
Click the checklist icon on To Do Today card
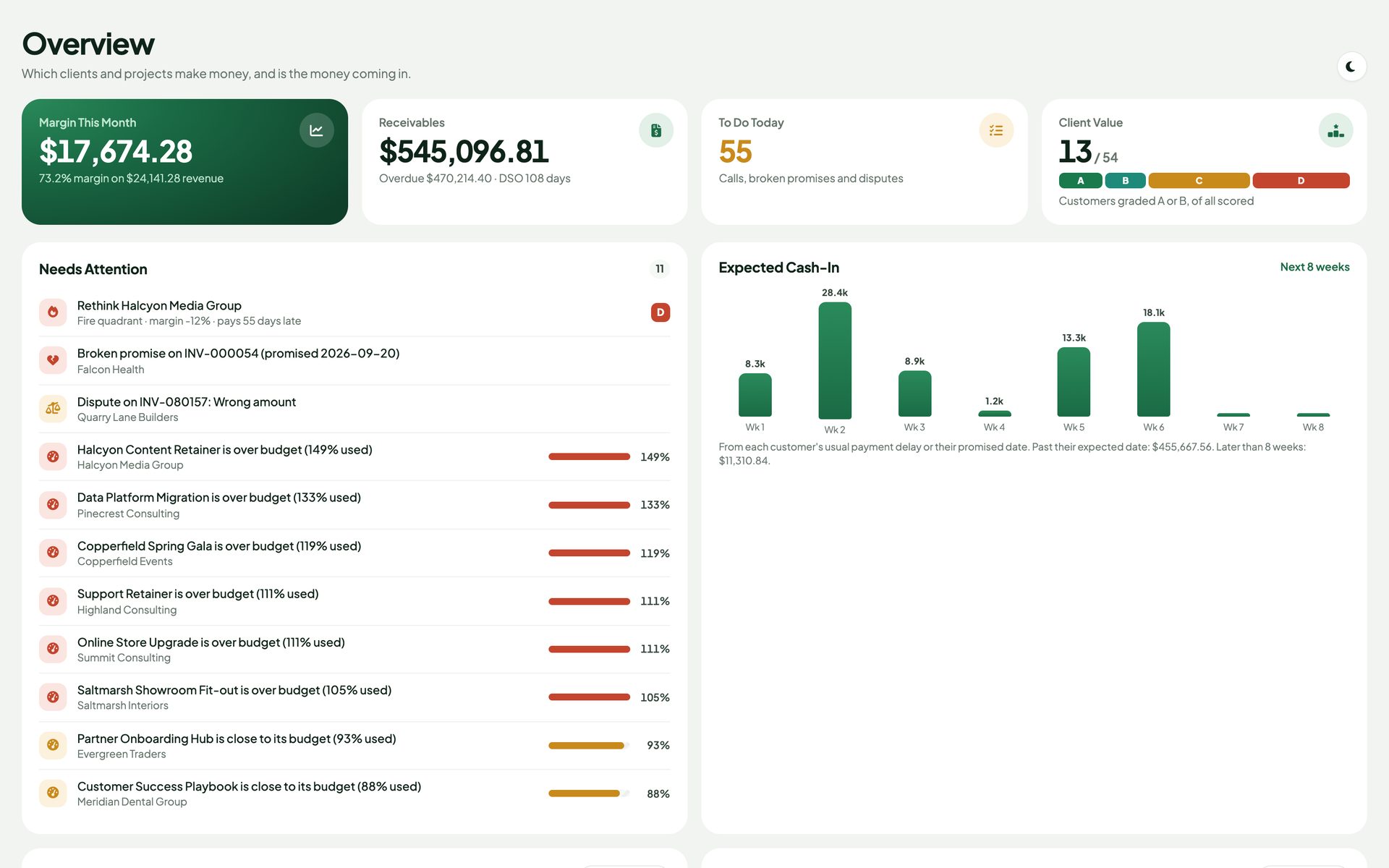[x=995, y=130]
